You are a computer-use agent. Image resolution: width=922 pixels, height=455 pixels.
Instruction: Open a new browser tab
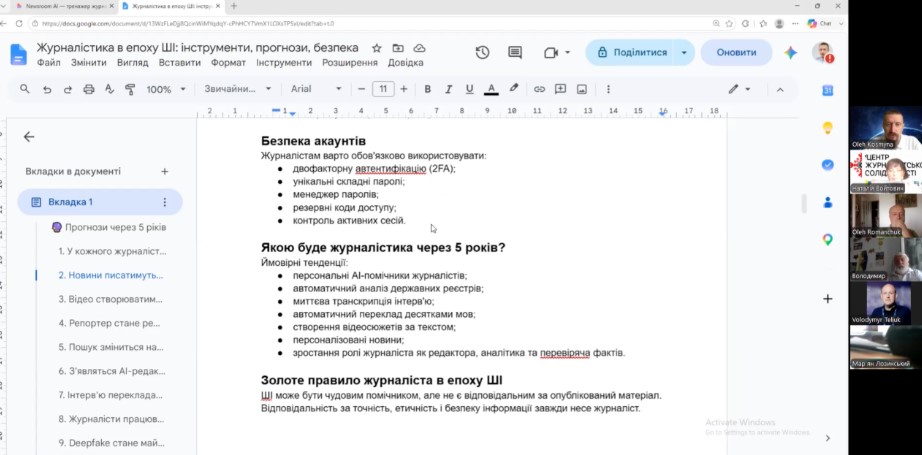coord(233,6)
